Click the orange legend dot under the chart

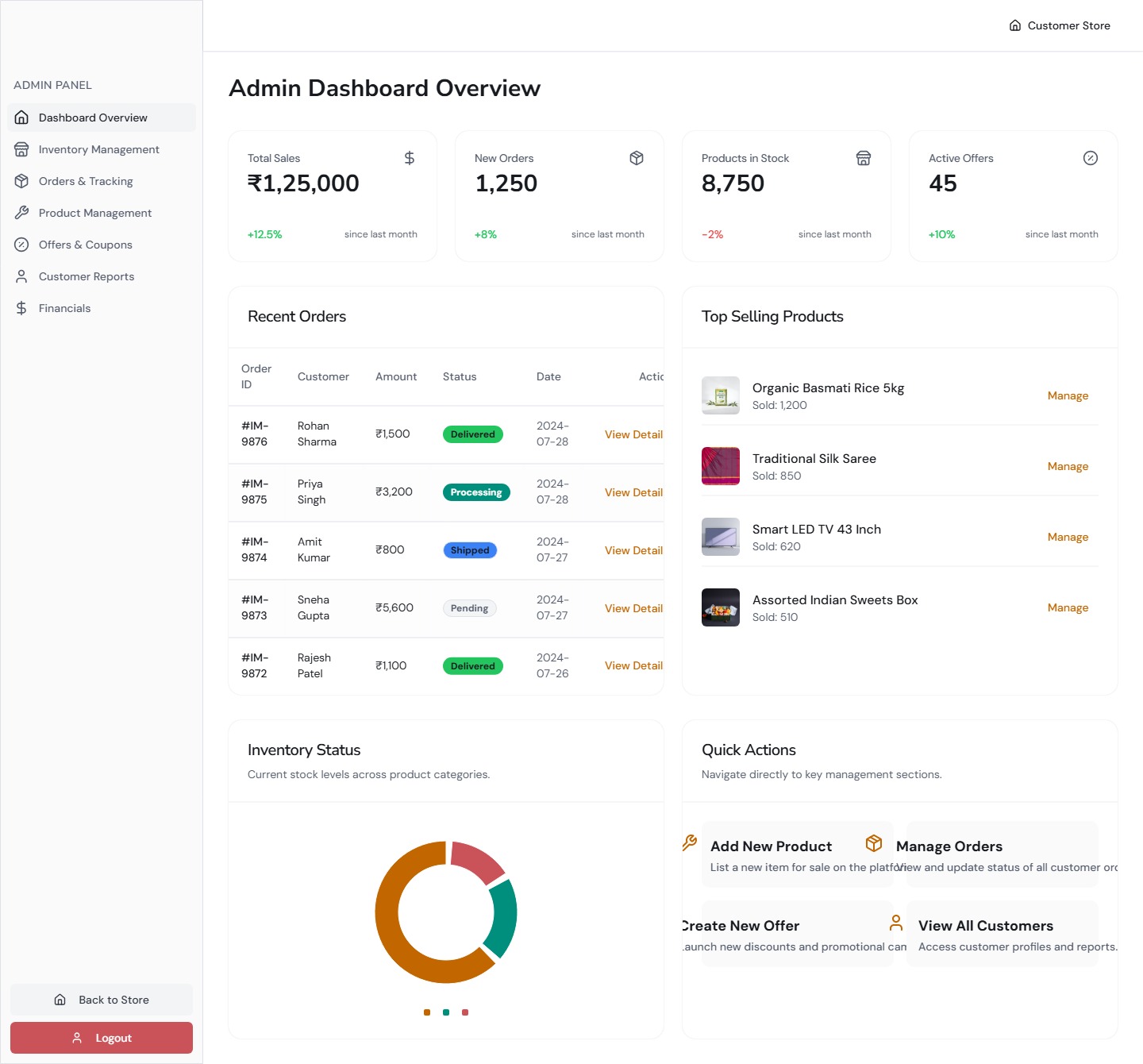[427, 1012]
